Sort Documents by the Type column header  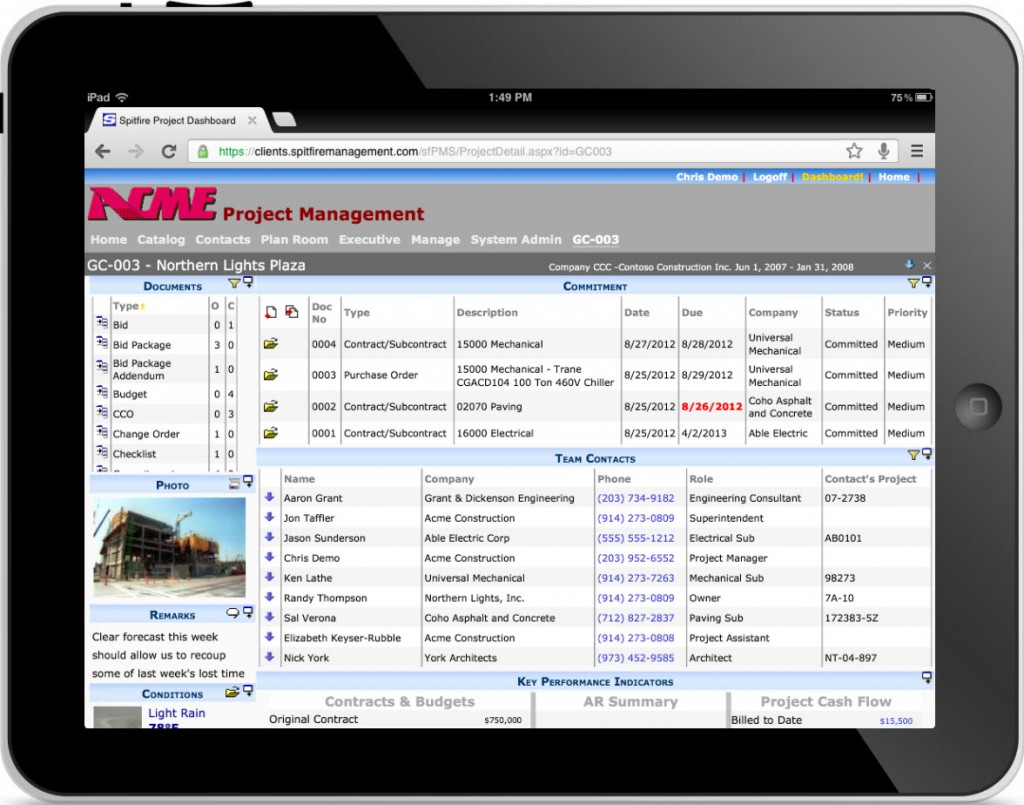point(125,306)
